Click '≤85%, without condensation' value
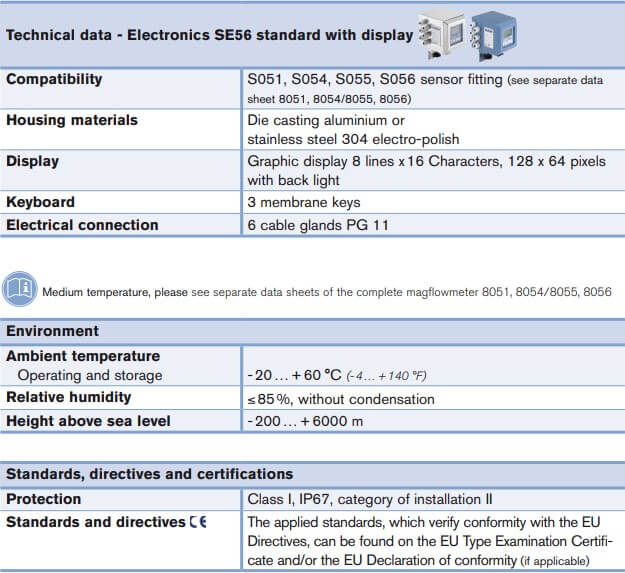625x573 pixels. coord(341,399)
